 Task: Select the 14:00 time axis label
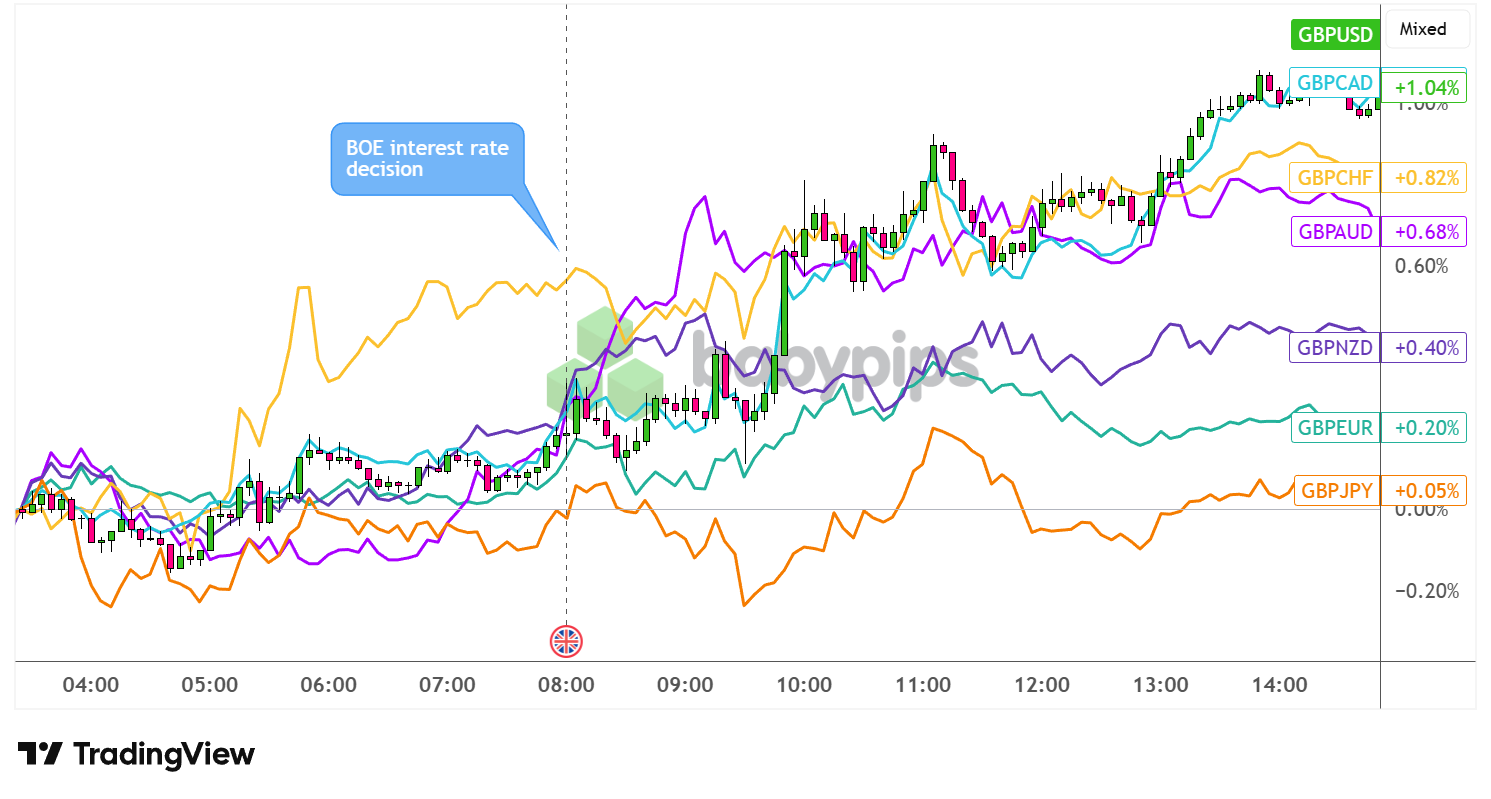(x=1281, y=685)
